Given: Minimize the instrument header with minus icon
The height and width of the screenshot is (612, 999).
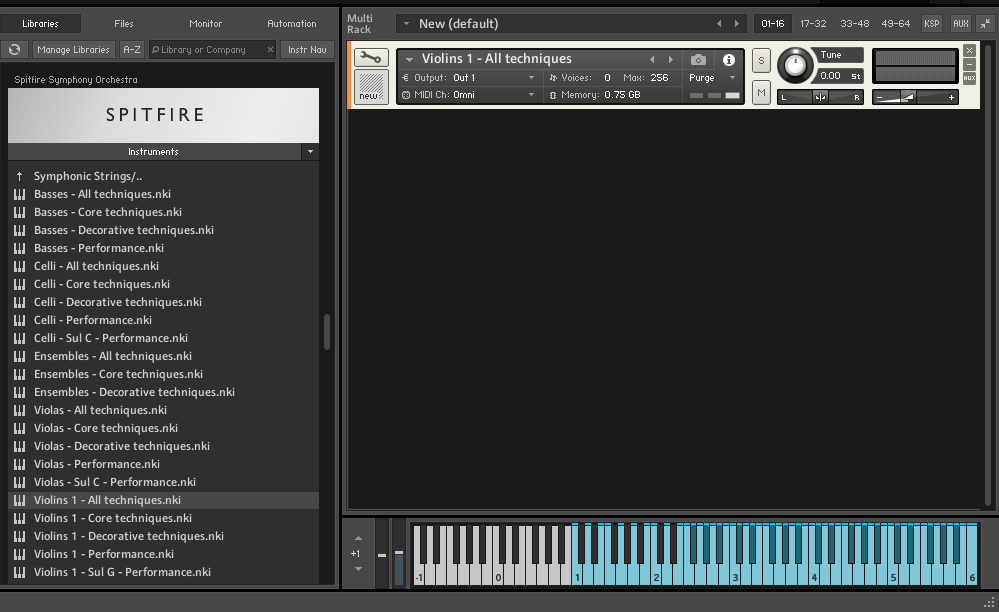Looking at the screenshot, I should coord(969,64).
